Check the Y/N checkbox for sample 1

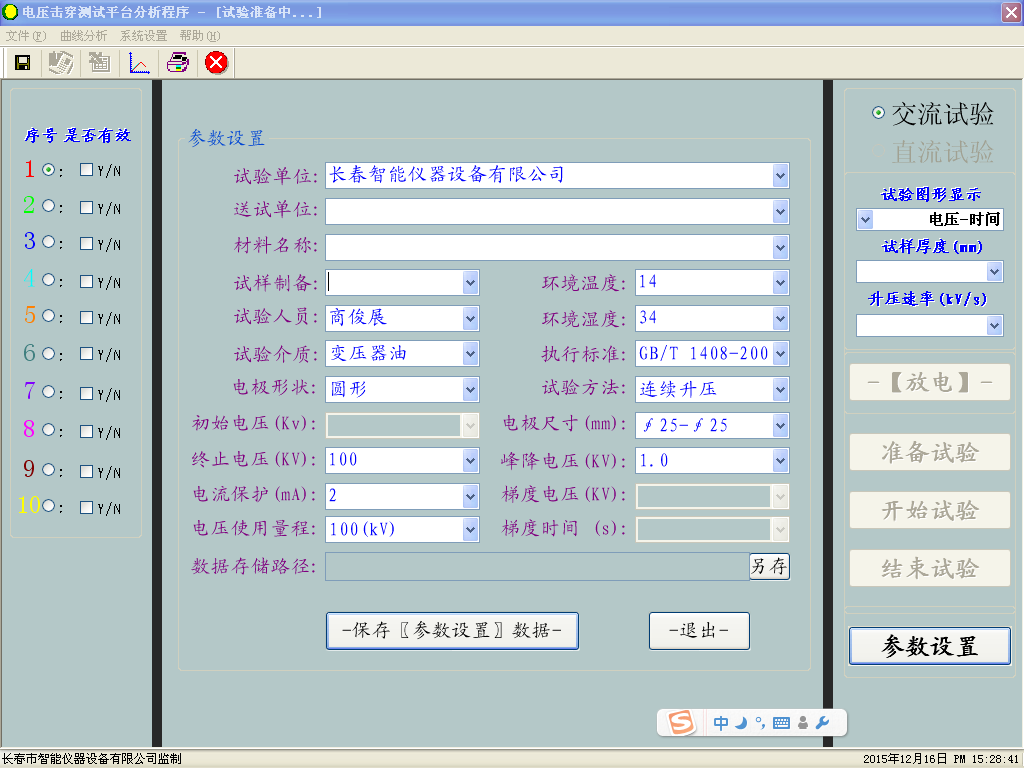86,170
